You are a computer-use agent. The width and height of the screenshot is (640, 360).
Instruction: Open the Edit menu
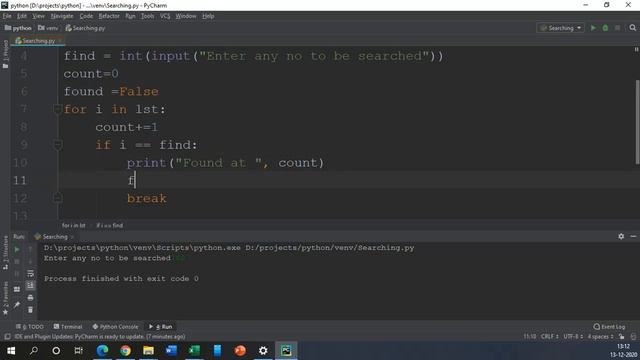pyautogui.click(x=22, y=16)
